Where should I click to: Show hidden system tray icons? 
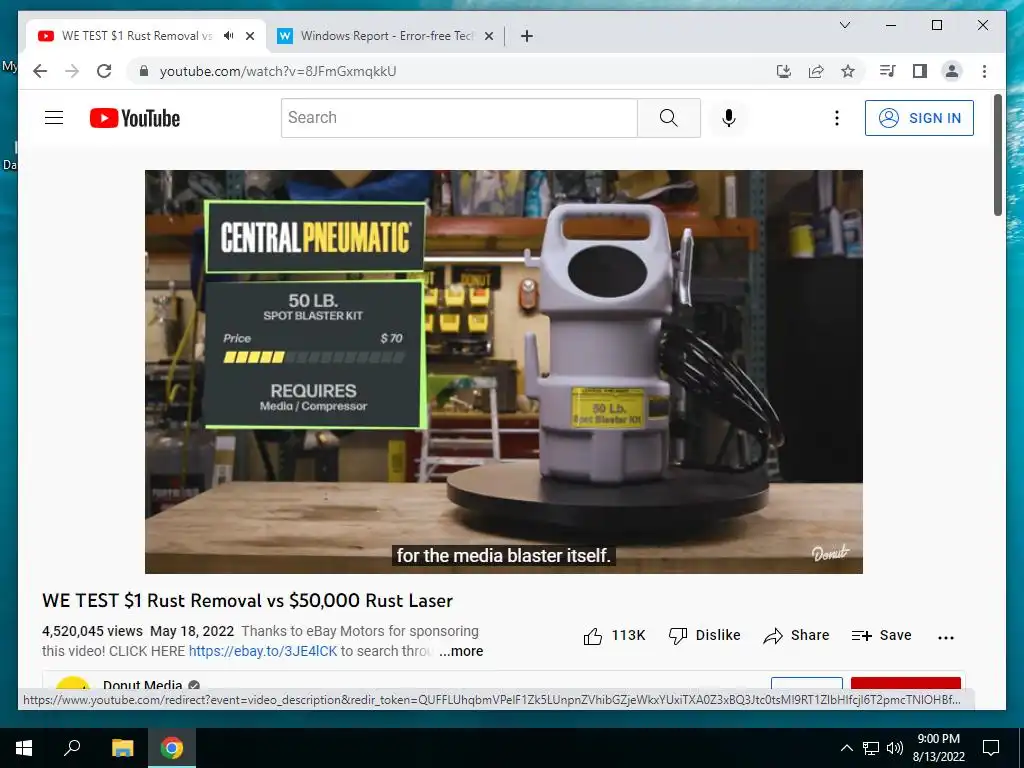(x=846, y=748)
